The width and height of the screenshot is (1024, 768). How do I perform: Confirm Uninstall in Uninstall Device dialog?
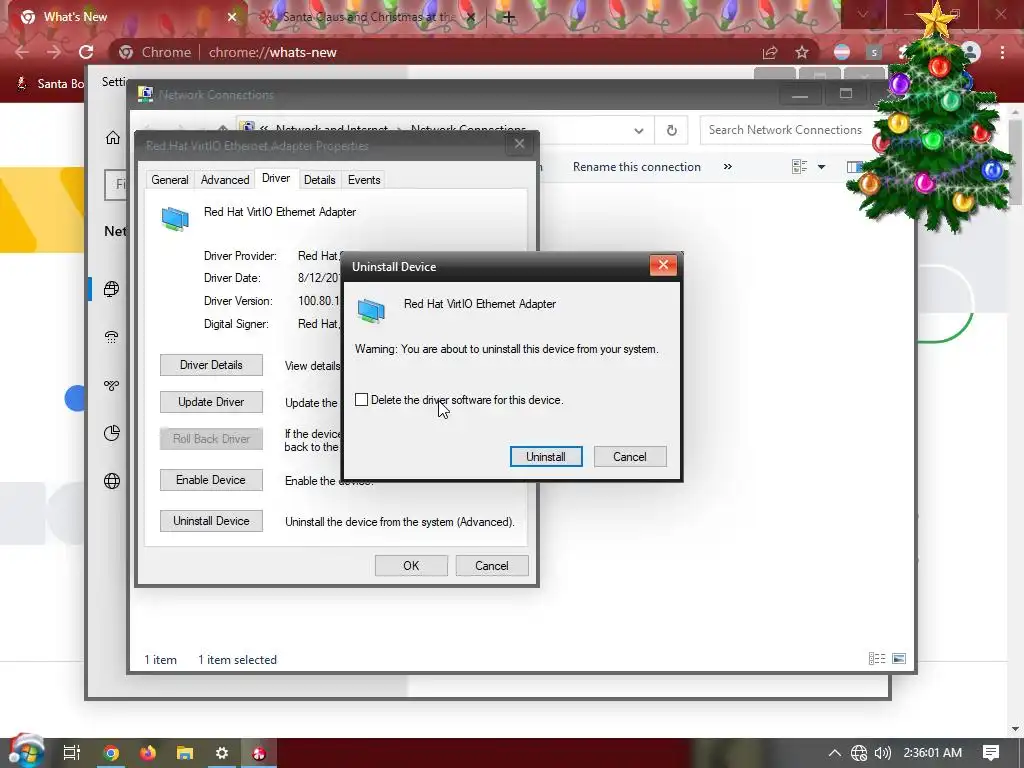[x=546, y=456]
